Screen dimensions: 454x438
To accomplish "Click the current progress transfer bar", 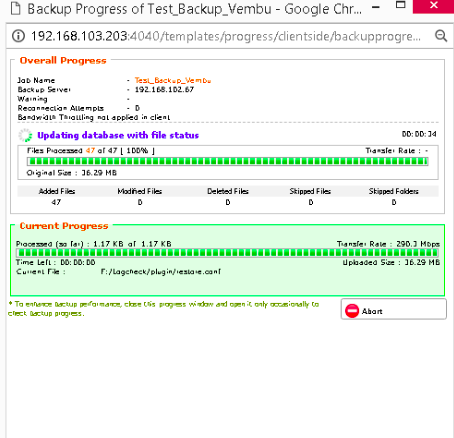I will (x=227, y=253).
